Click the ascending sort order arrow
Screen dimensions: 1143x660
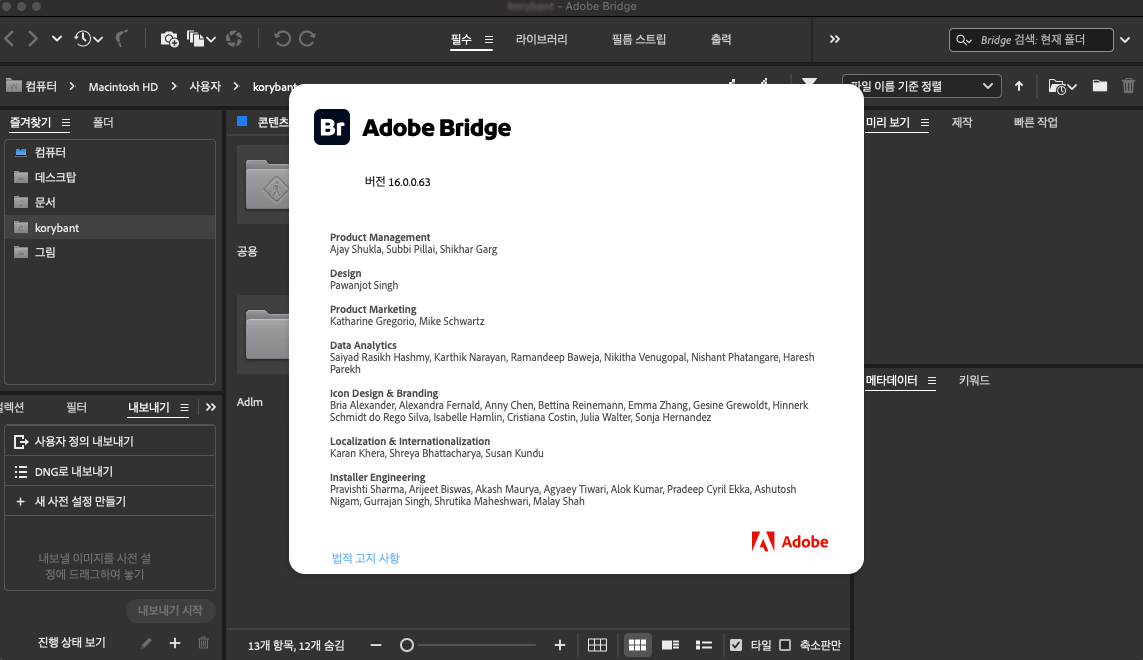[x=1019, y=86]
